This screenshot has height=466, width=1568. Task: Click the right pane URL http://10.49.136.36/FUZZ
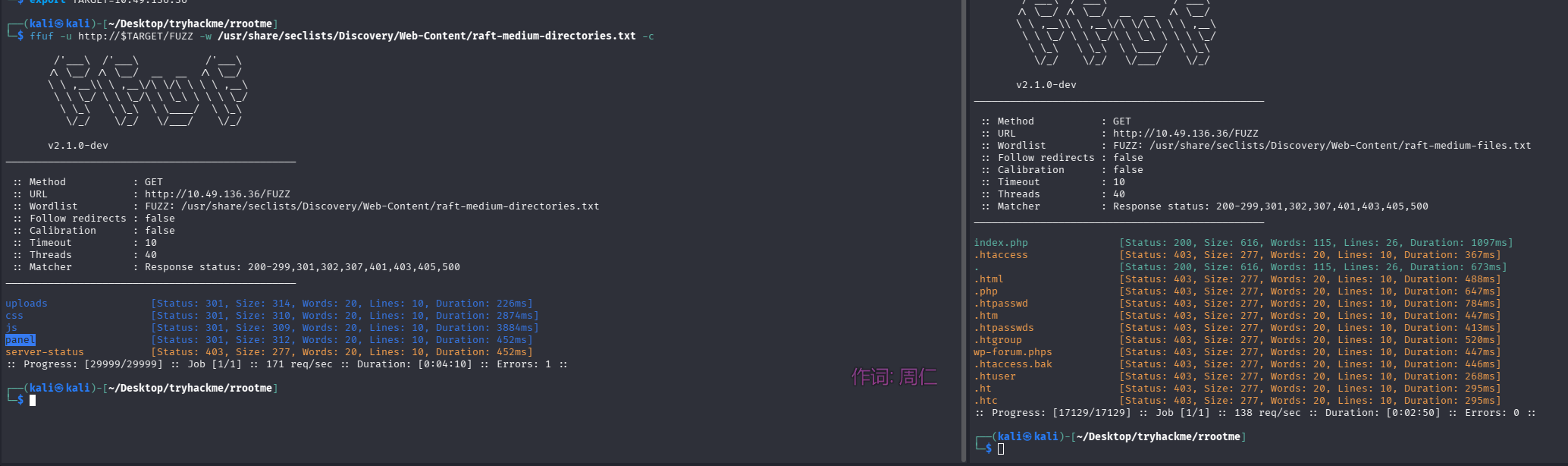1185,134
